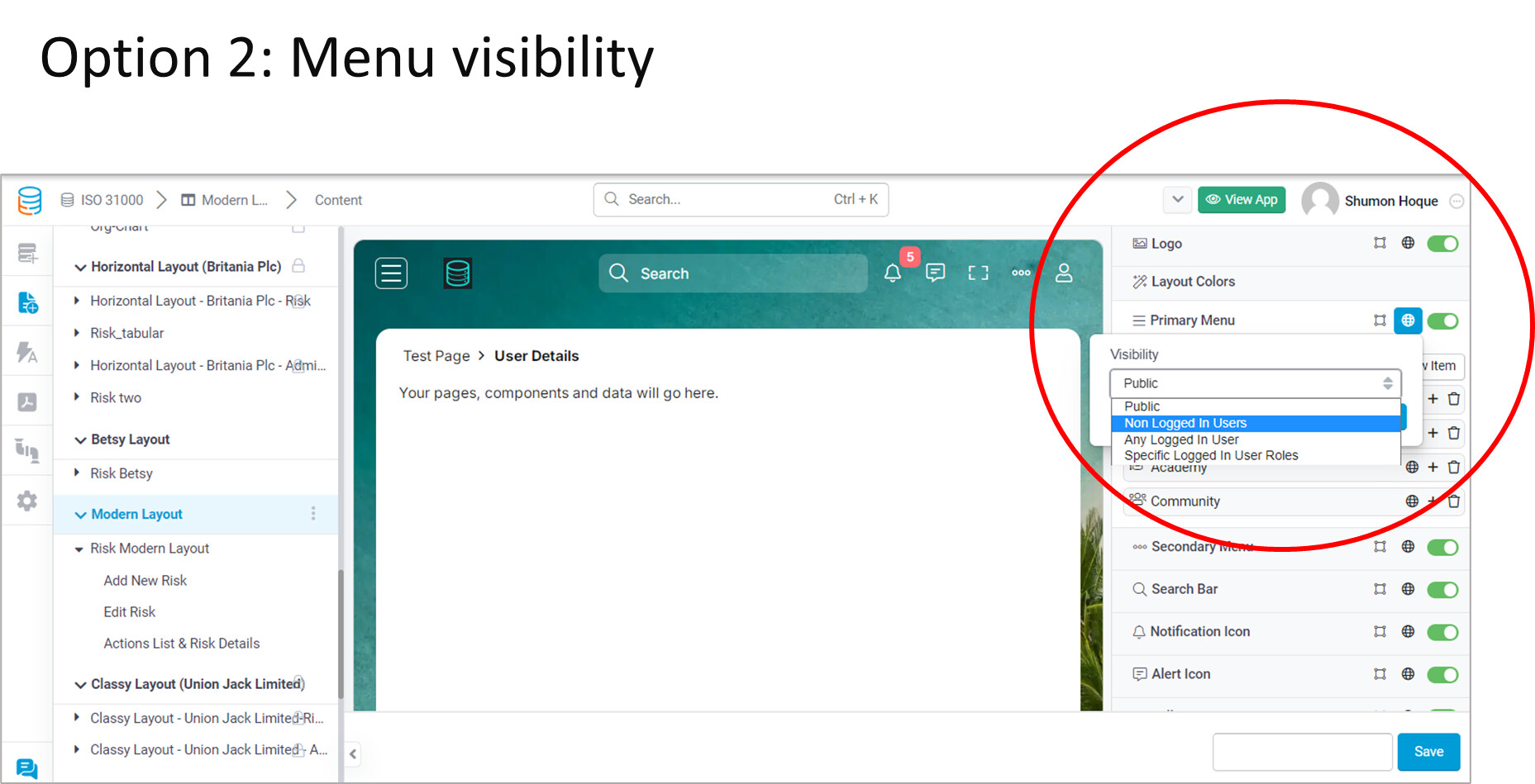Image resolution: width=1535 pixels, height=784 pixels.
Task: Select Public option in visibility list
Action: click(1256, 406)
